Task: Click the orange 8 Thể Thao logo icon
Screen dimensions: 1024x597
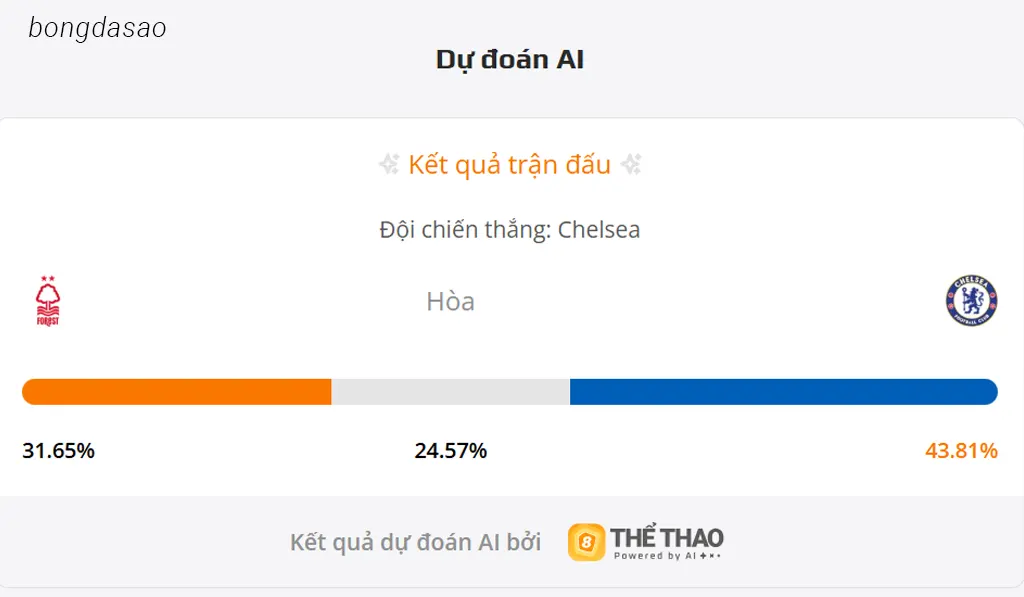Action: click(x=586, y=542)
